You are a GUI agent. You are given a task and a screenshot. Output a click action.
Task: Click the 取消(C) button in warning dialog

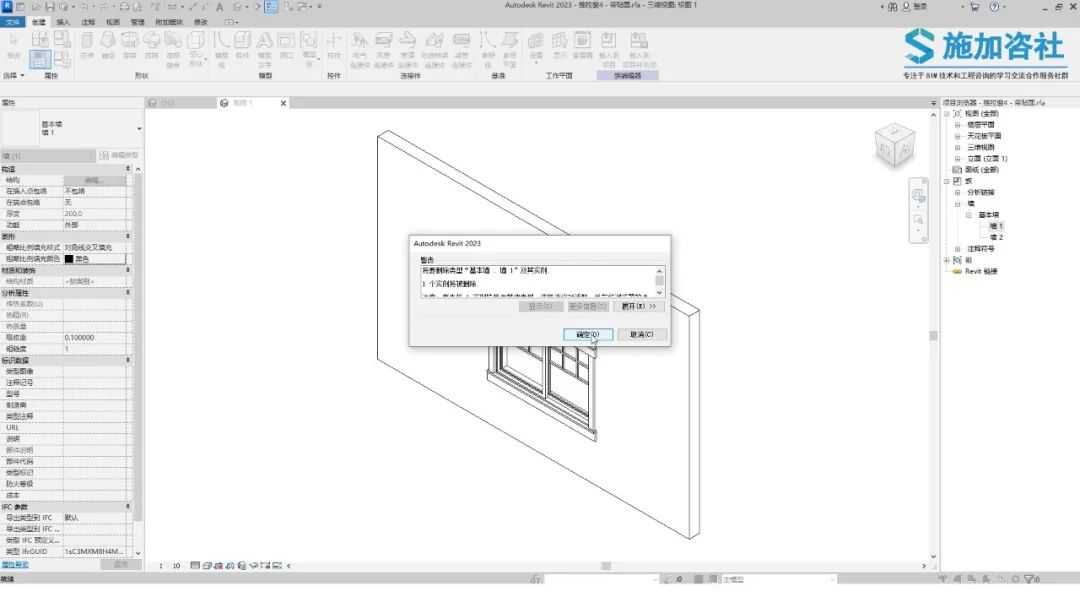[x=642, y=334]
